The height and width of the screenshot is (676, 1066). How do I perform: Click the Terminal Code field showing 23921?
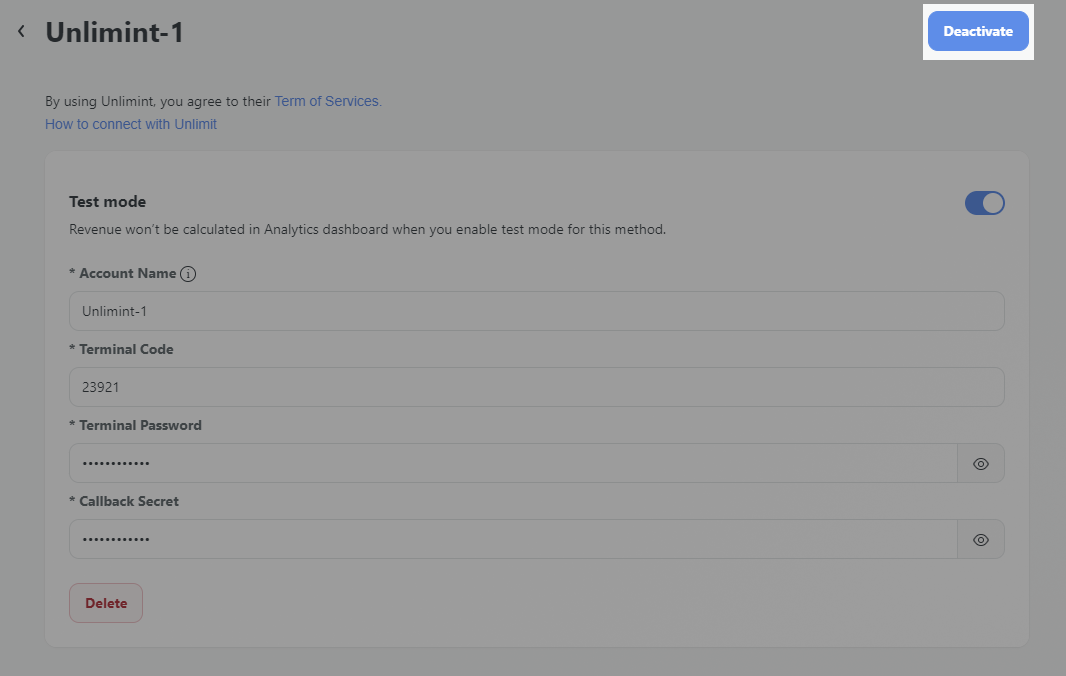click(536, 388)
